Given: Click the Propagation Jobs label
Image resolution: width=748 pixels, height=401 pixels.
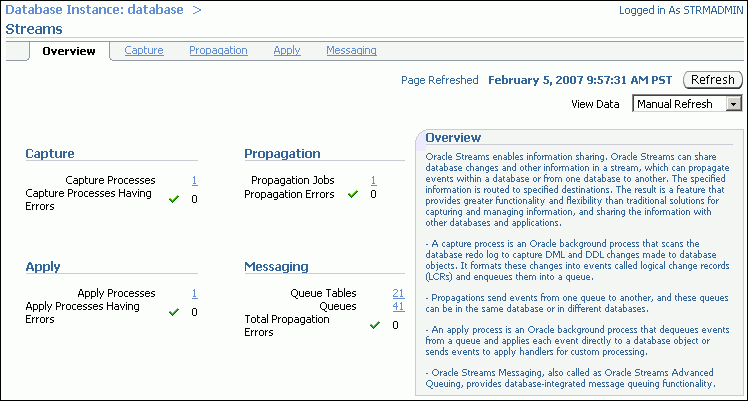Looking at the screenshot, I should [292, 180].
